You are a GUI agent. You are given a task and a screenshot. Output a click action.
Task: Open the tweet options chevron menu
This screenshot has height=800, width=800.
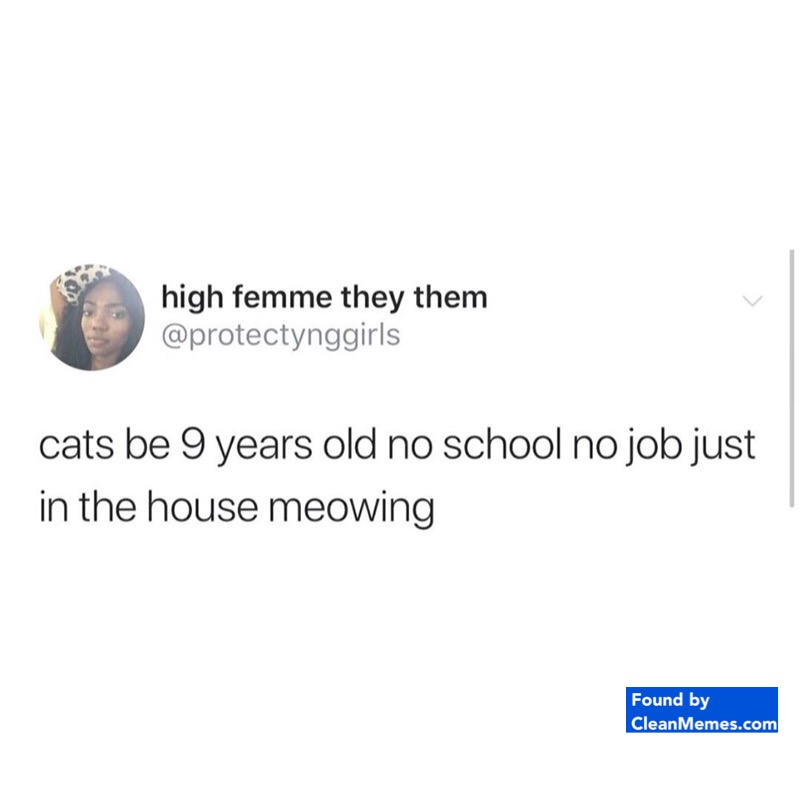[x=752, y=301]
